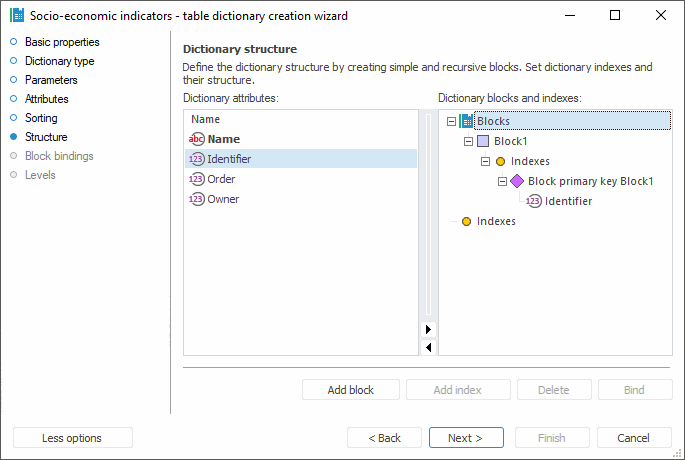Switch to the Attributes step
The width and height of the screenshot is (685, 460).
tap(46, 99)
